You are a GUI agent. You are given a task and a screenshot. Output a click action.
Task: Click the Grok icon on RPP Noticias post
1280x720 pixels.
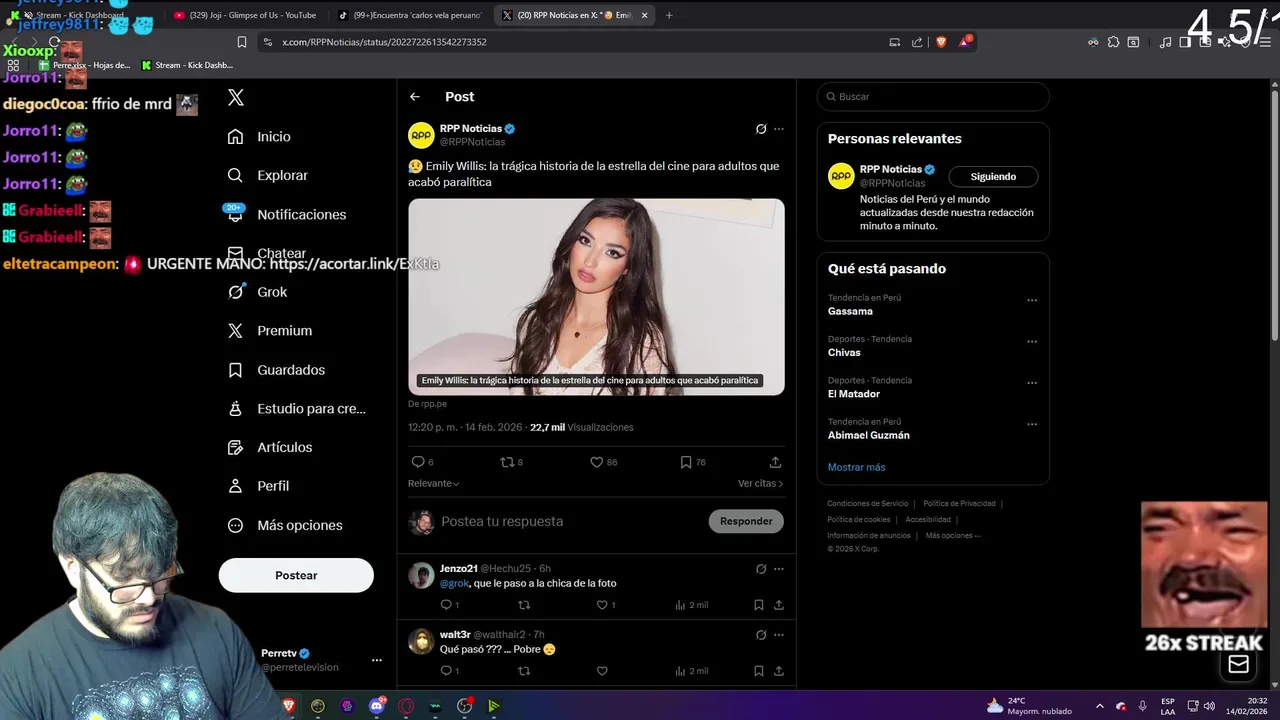click(761, 129)
